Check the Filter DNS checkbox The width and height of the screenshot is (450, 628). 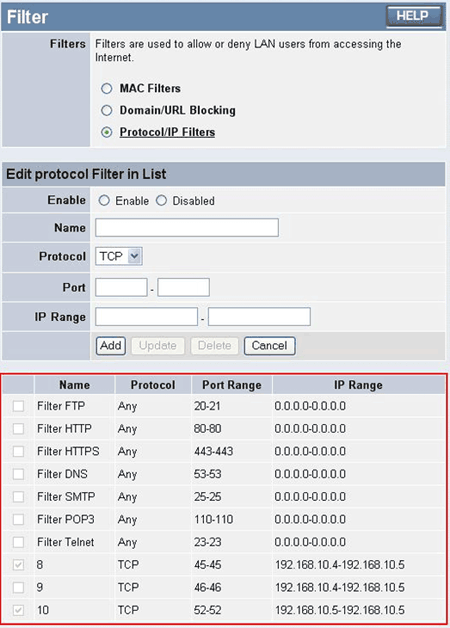[x=18, y=474]
